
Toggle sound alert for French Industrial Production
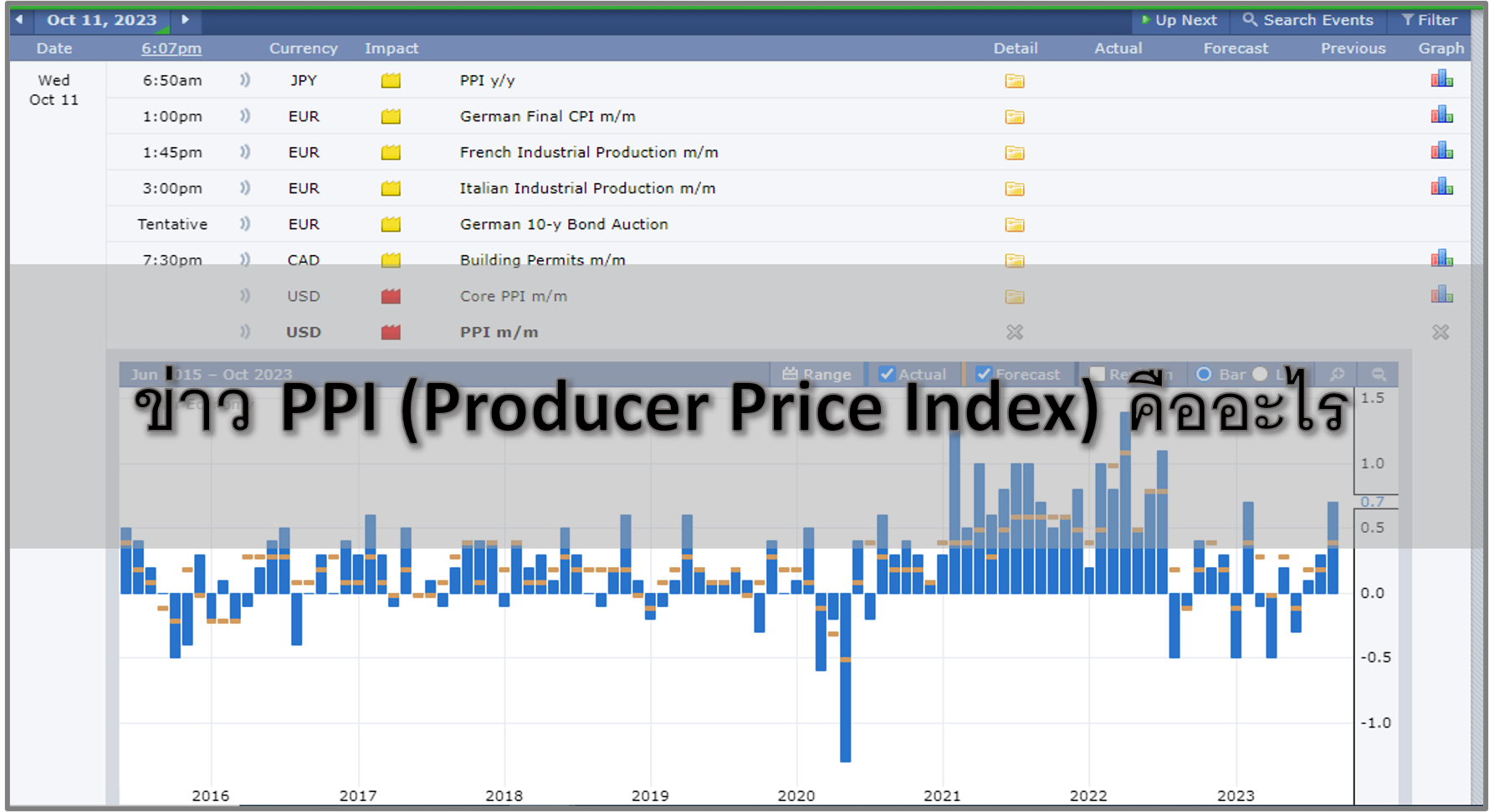coord(245,152)
